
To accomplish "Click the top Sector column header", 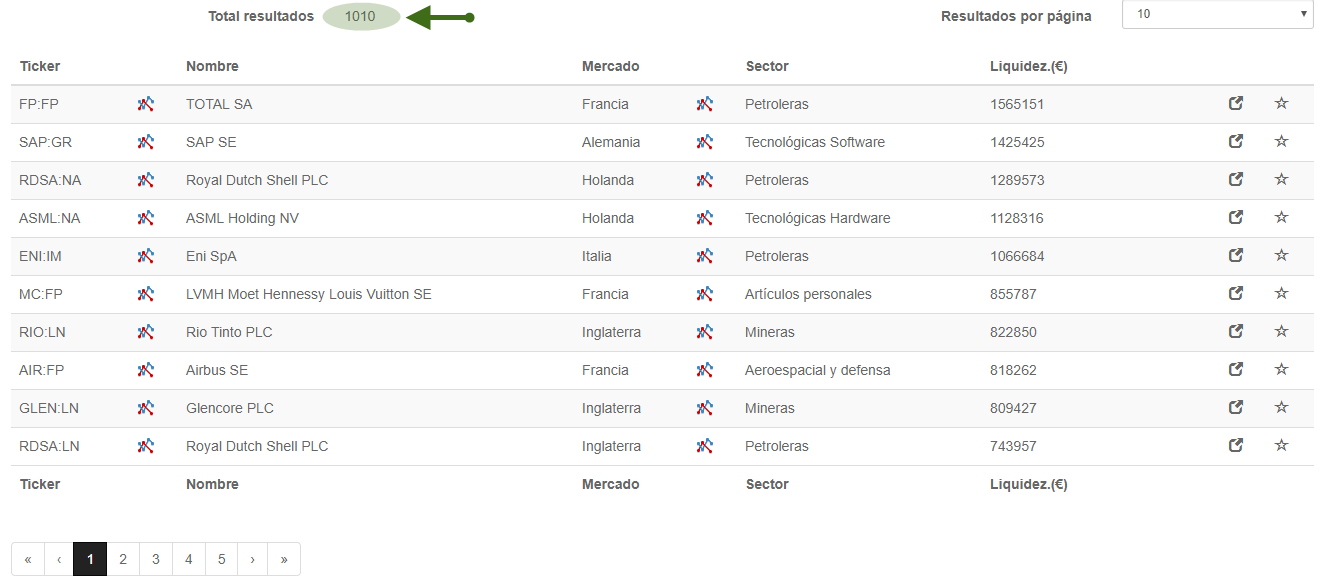I will pyautogui.click(x=767, y=66).
